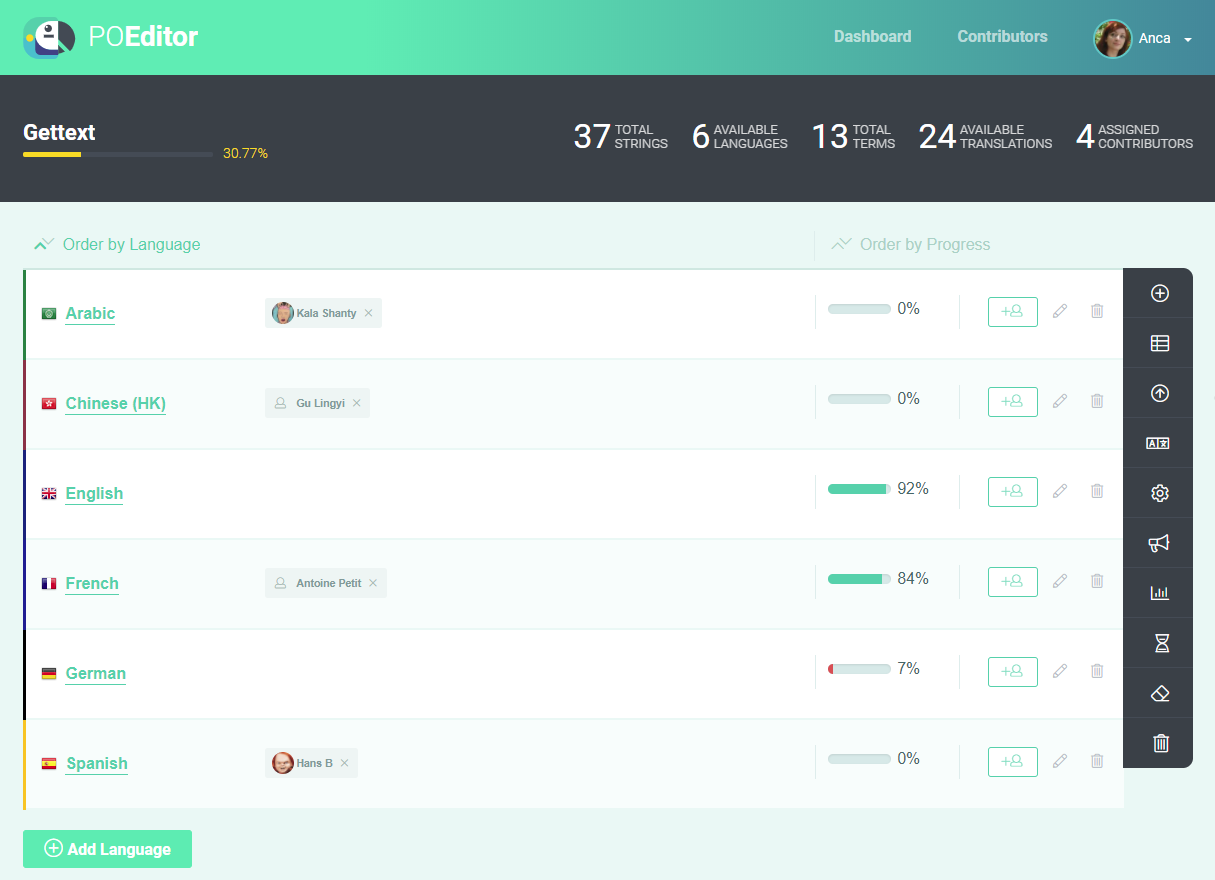Go to the Dashboard menu item
Screen dimensions: 1215x880
[x=873, y=36]
